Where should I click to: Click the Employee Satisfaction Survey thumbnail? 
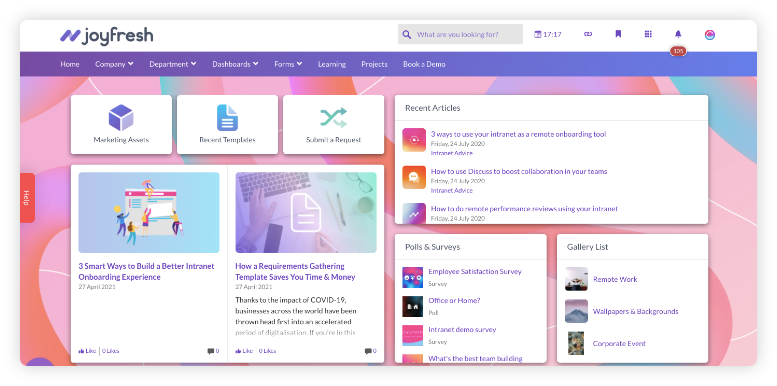pos(412,277)
